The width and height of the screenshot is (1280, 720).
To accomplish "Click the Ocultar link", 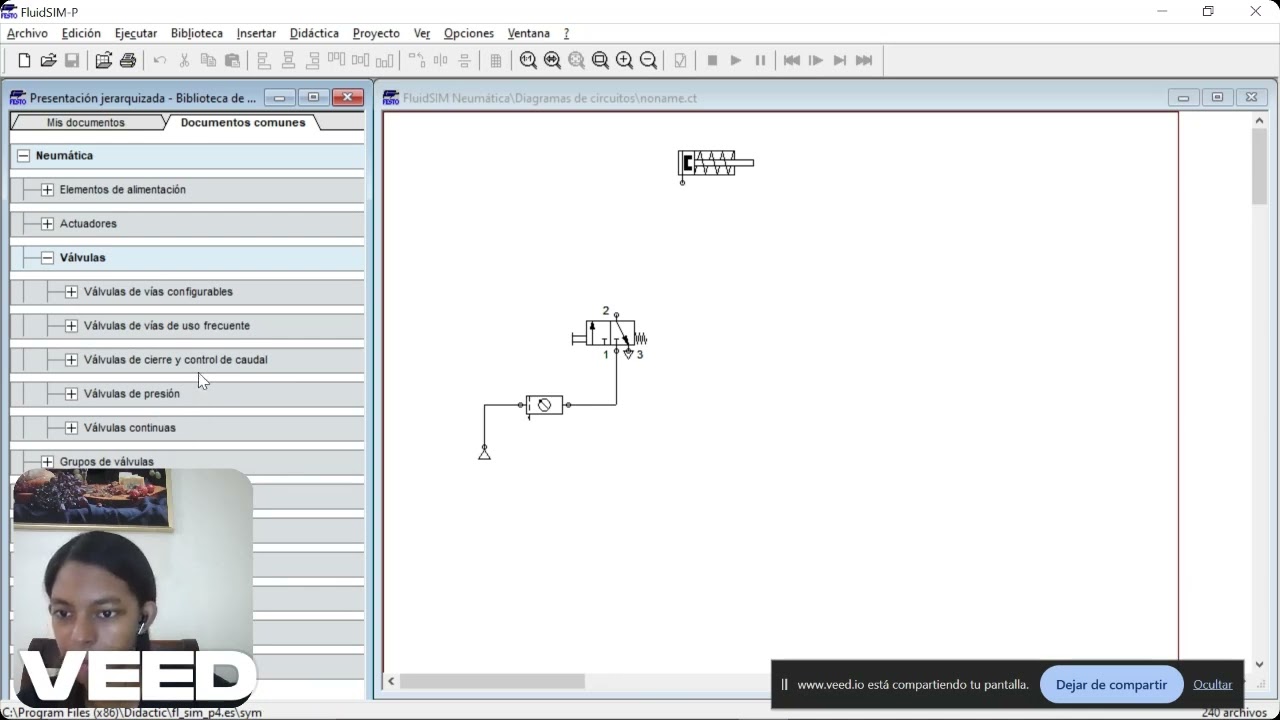I will [1212, 684].
